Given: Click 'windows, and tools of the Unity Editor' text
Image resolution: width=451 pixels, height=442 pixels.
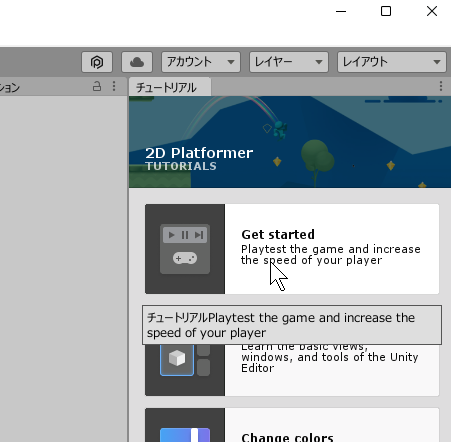Looking at the screenshot, I should point(329,362).
